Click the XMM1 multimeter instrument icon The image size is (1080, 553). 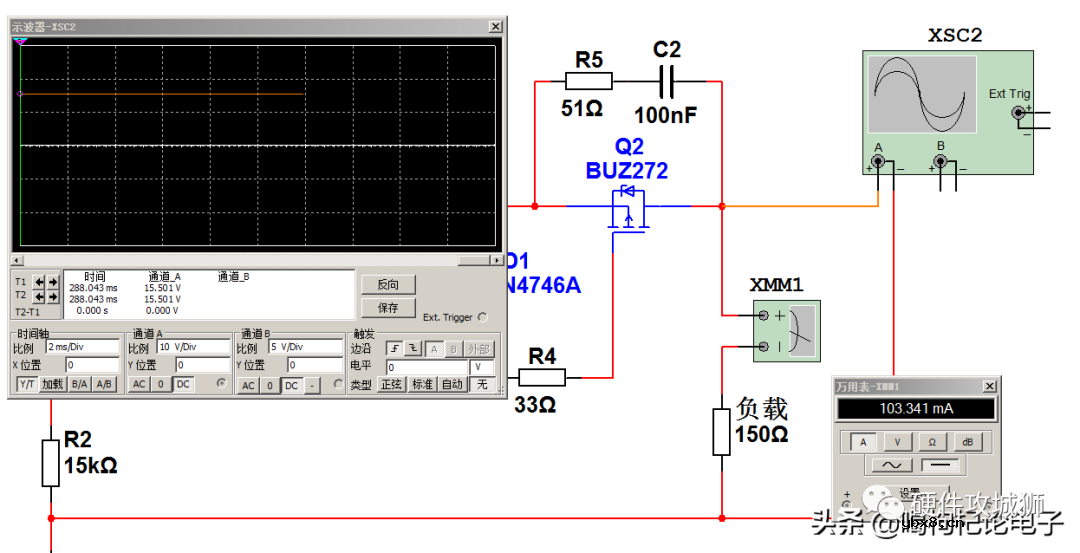(786, 330)
